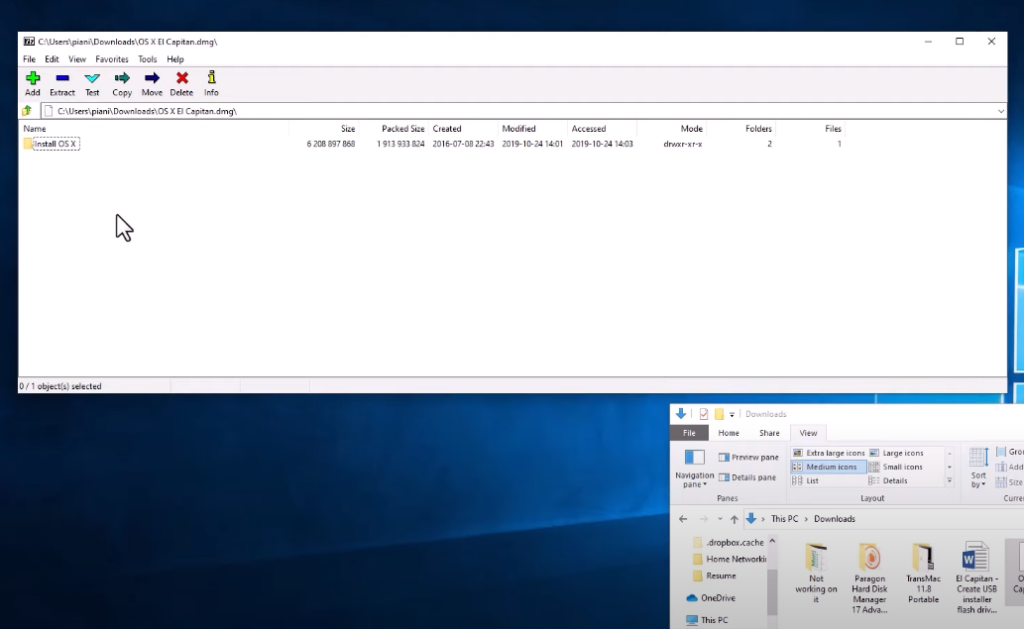Toggle Details pane in Explorer
1024x629 pixels.
747,477
